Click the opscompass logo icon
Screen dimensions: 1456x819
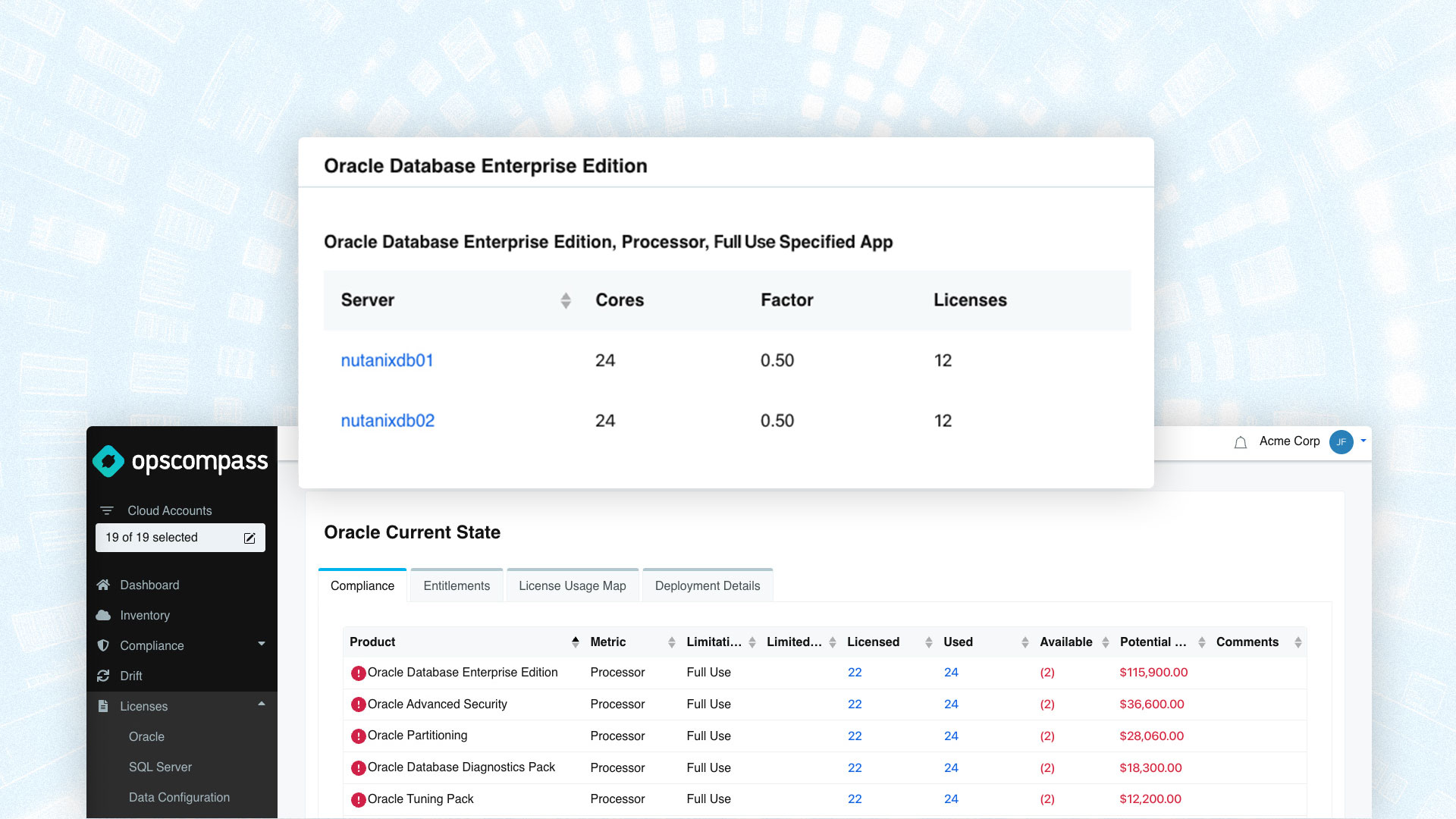click(108, 461)
